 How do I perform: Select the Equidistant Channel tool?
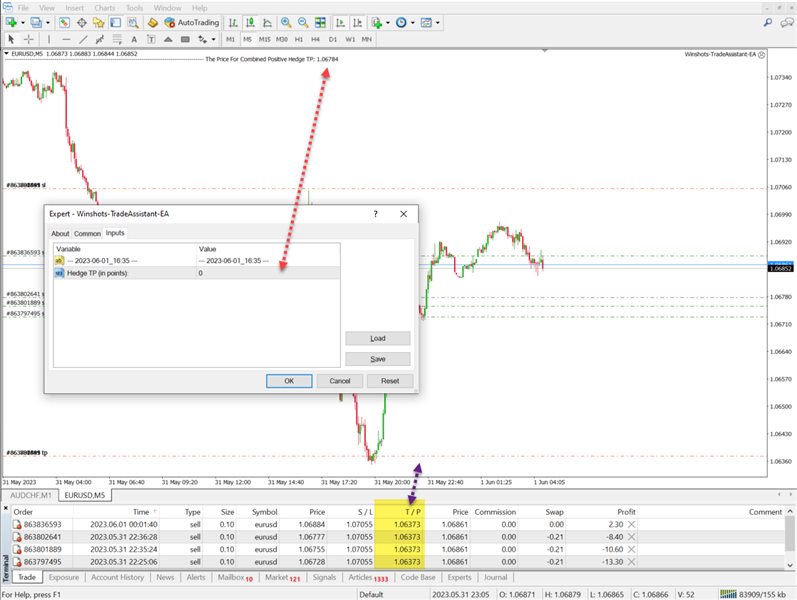pyautogui.click(x=100, y=39)
